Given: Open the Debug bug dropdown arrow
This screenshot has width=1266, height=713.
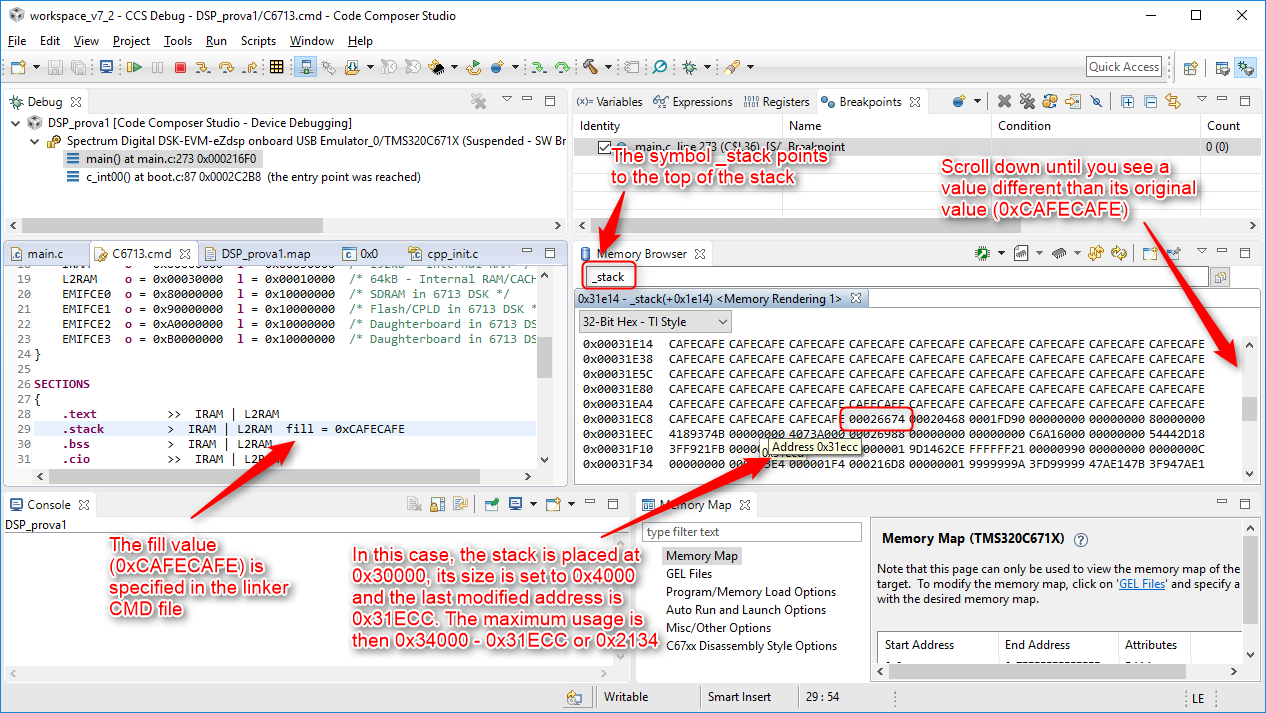Looking at the screenshot, I should 706,67.
